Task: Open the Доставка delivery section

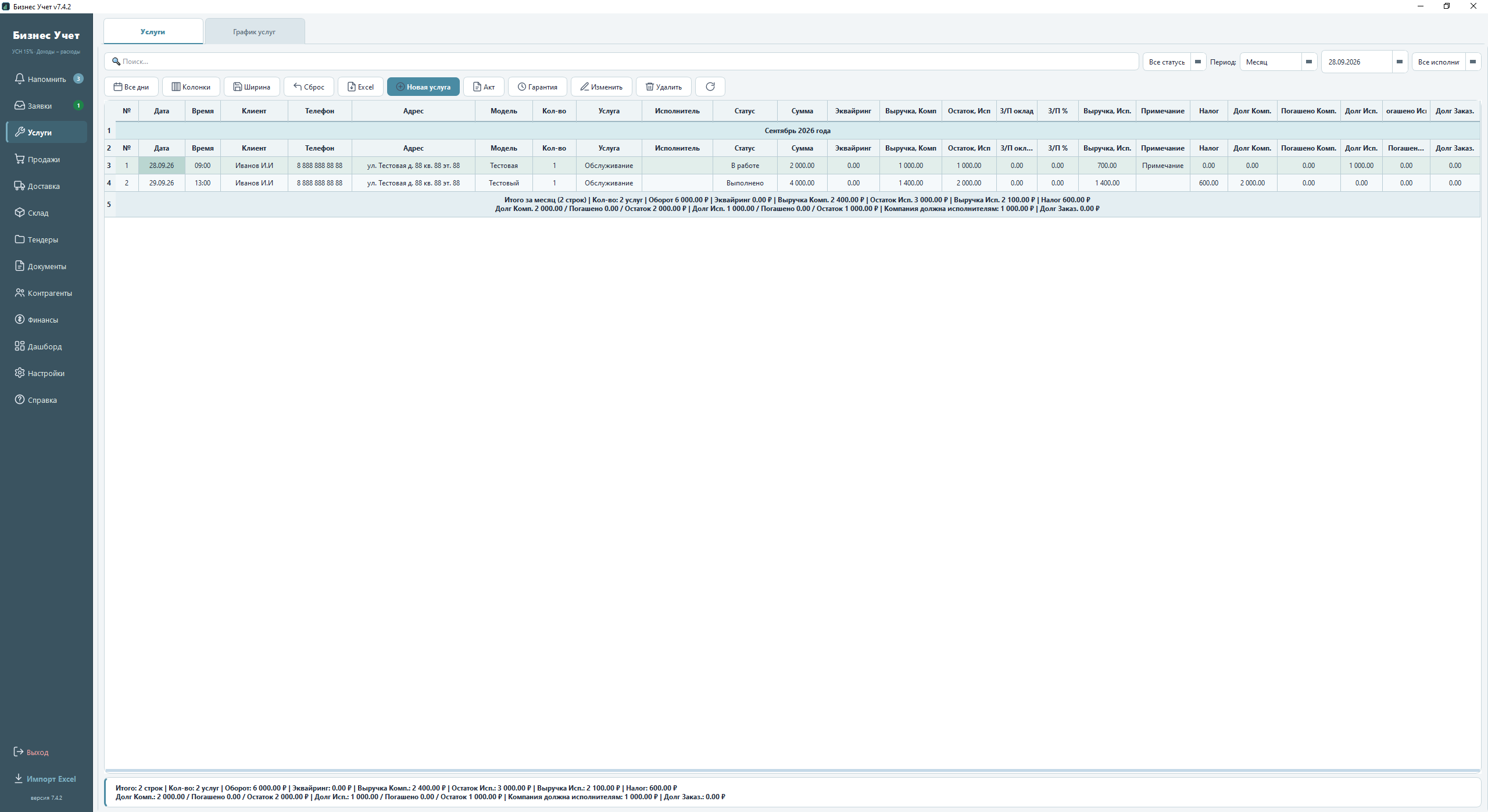Action: pos(46,186)
